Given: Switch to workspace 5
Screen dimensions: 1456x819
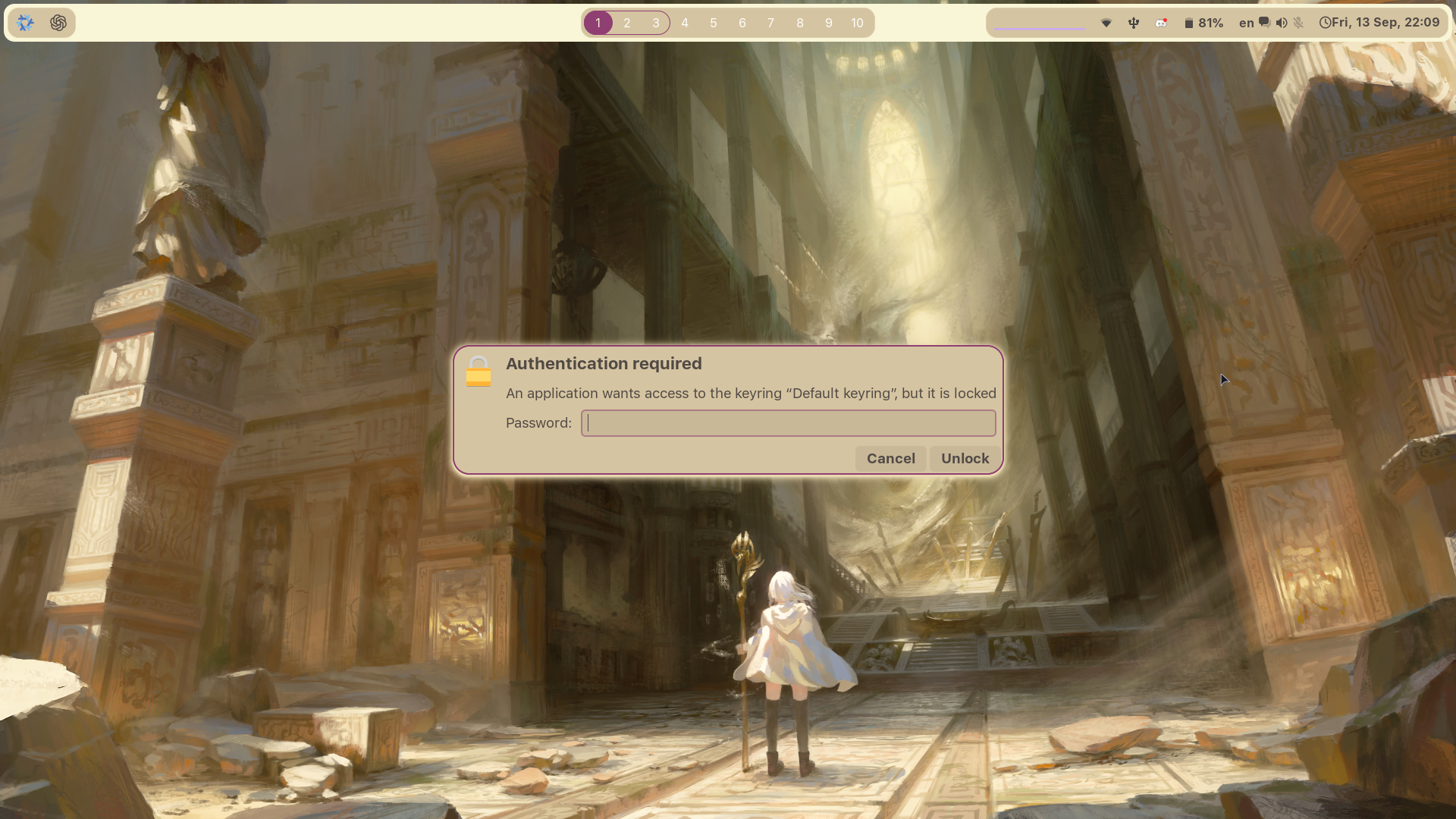Looking at the screenshot, I should coord(714,23).
